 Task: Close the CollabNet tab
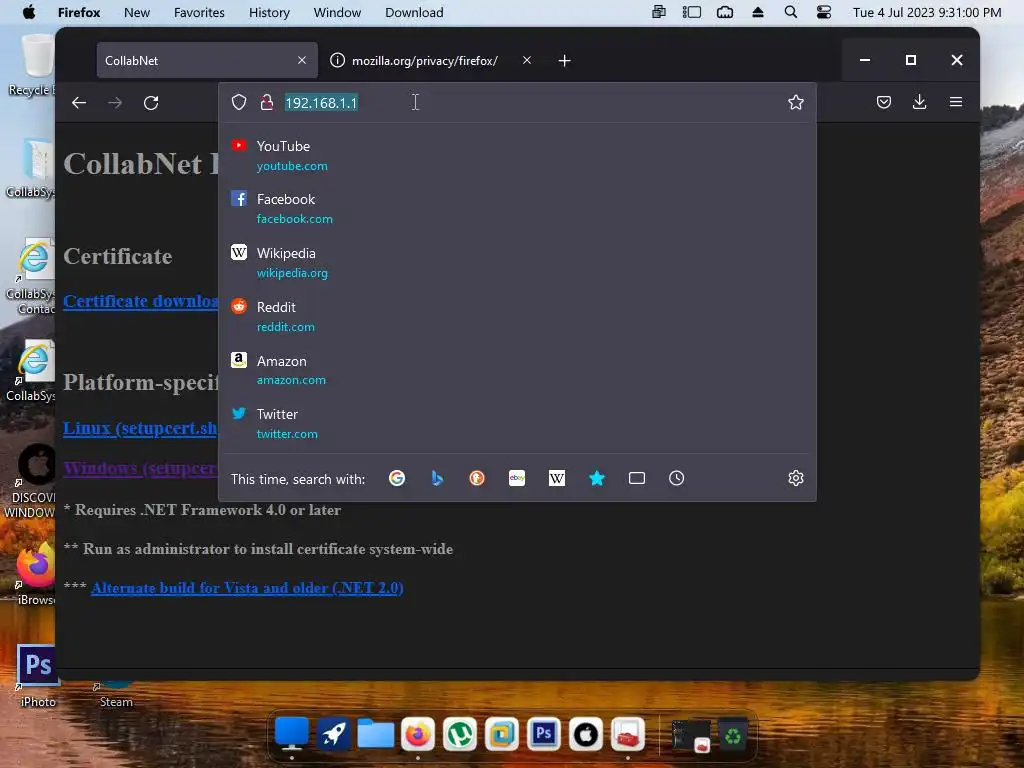(x=302, y=60)
